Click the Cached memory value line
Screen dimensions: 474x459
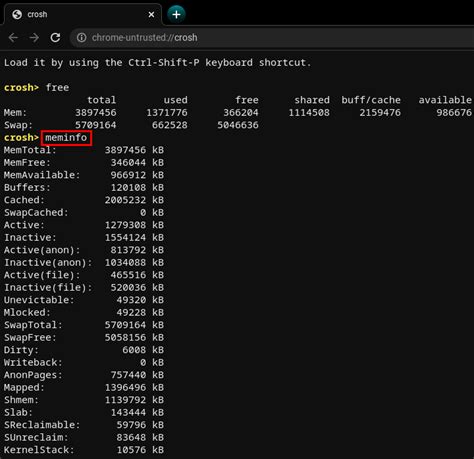coord(84,200)
